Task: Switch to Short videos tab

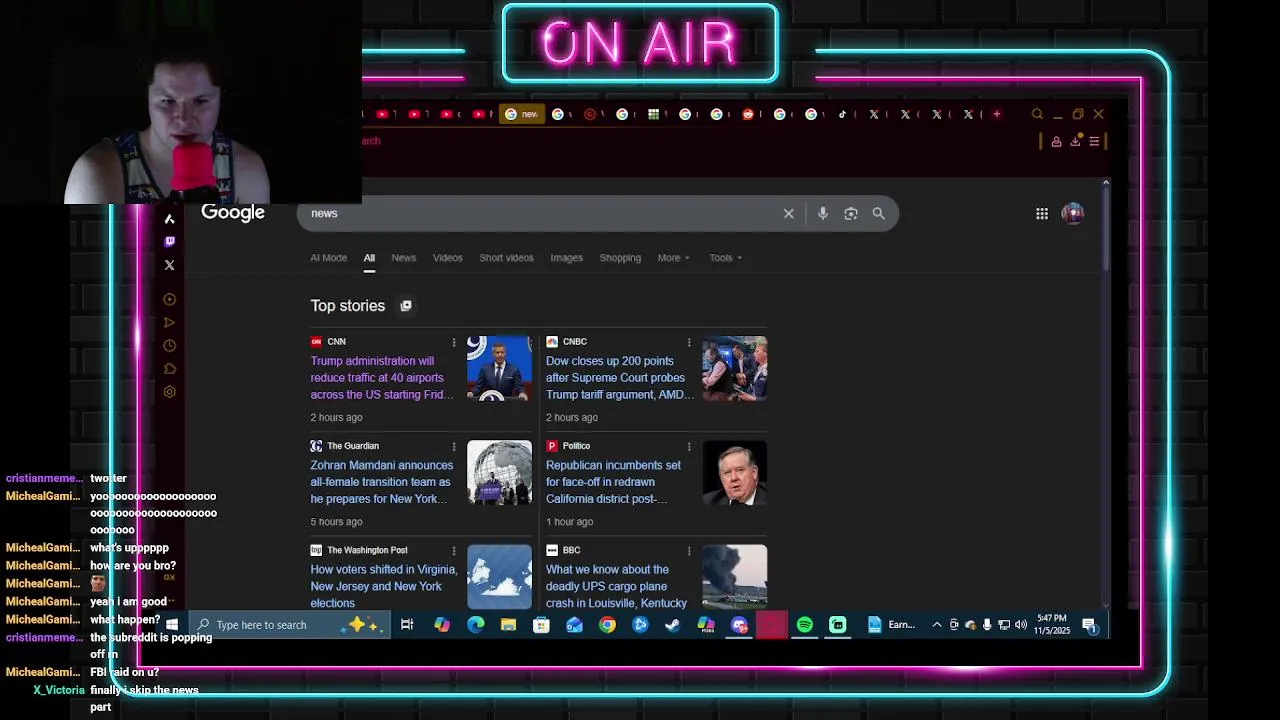Action: 506,258
